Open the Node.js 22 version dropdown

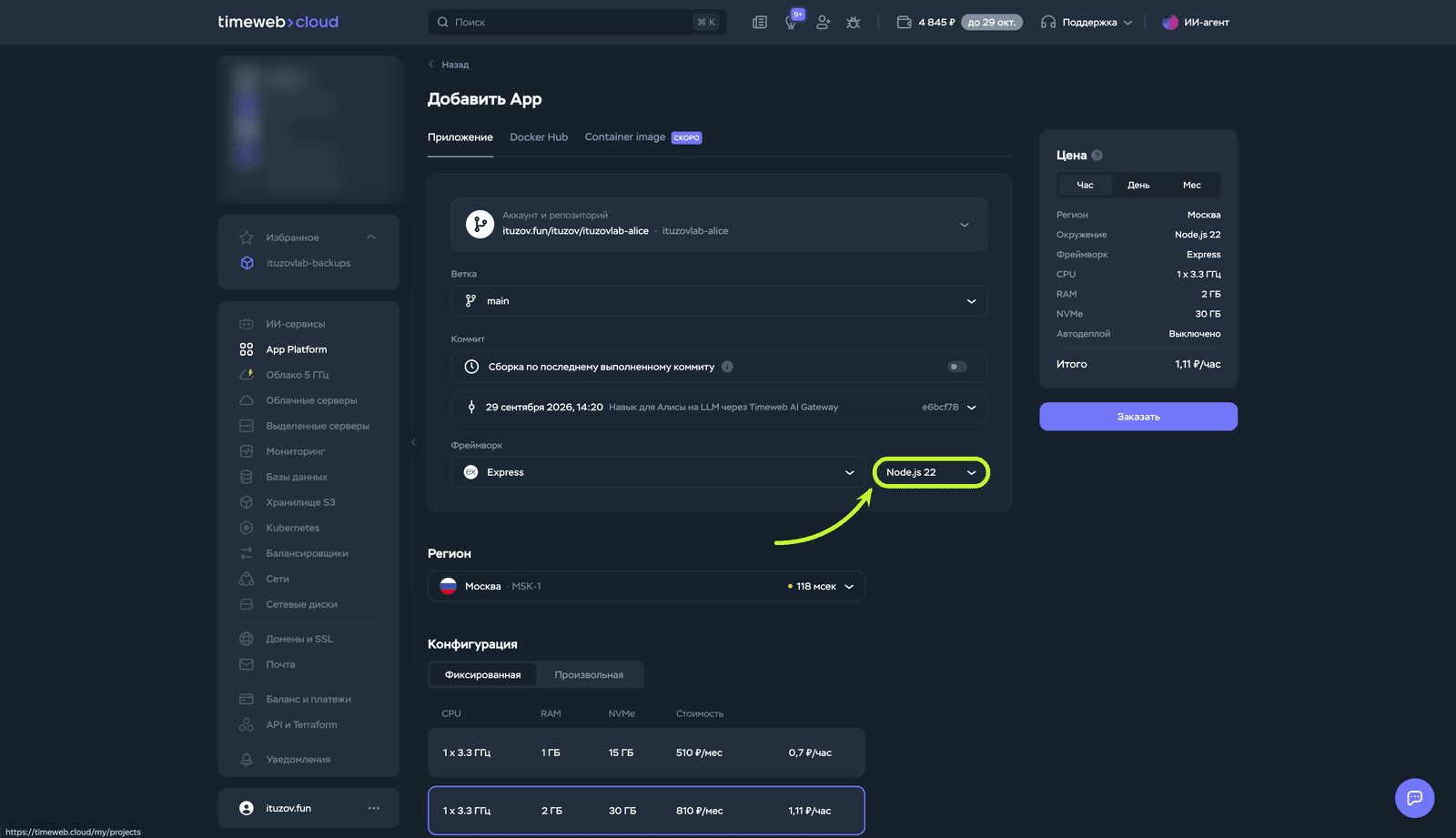pyautogui.click(x=931, y=472)
